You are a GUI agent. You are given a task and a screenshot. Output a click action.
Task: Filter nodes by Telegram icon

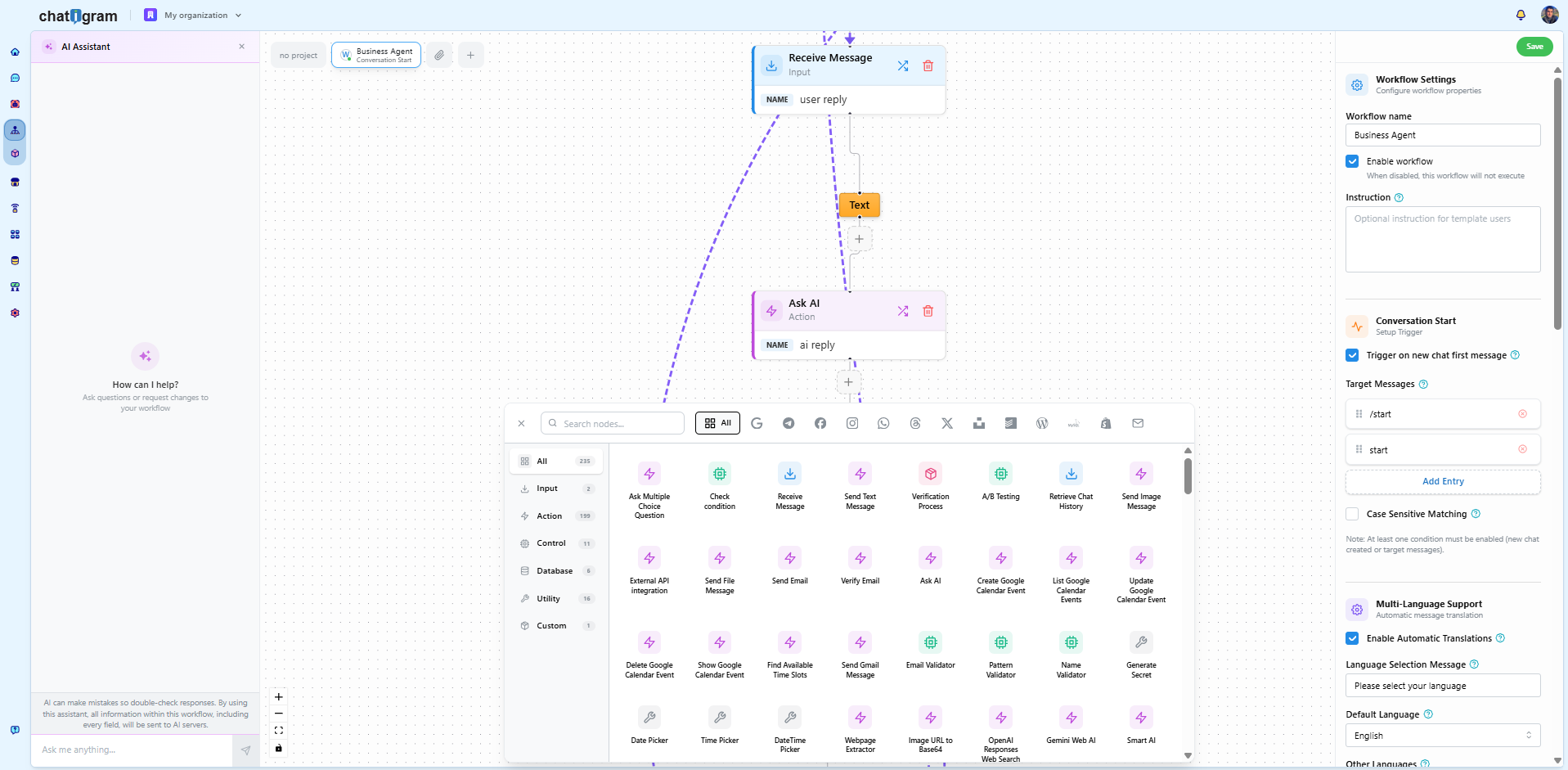tap(788, 423)
